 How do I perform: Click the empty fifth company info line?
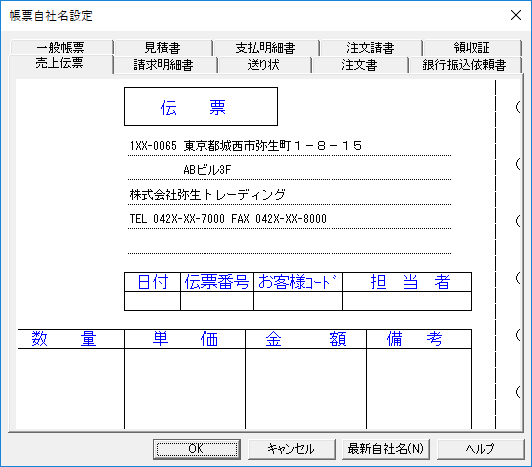tap(289, 244)
